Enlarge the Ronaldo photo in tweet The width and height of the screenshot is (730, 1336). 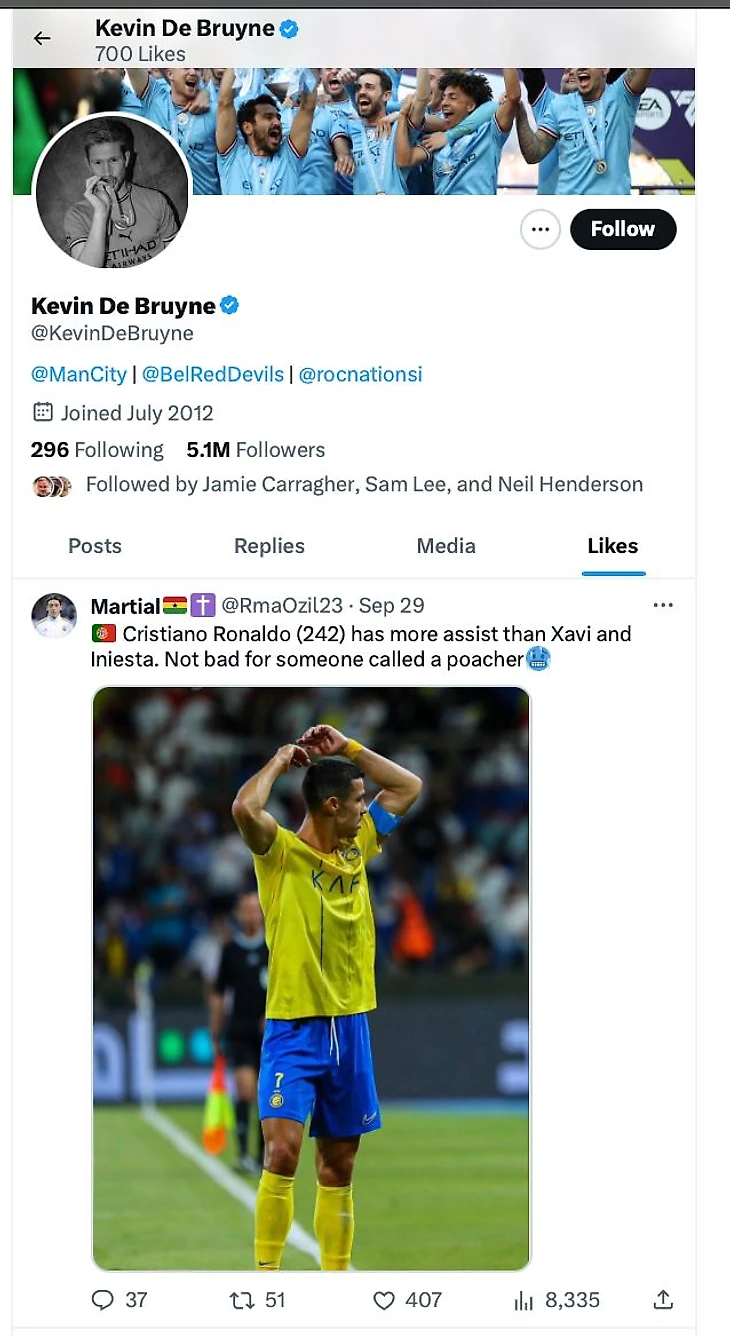(x=311, y=978)
